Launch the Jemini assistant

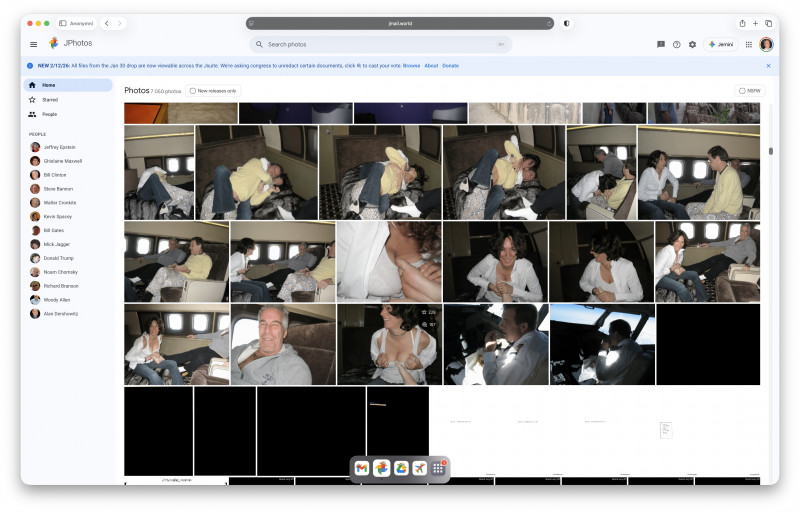click(x=720, y=44)
